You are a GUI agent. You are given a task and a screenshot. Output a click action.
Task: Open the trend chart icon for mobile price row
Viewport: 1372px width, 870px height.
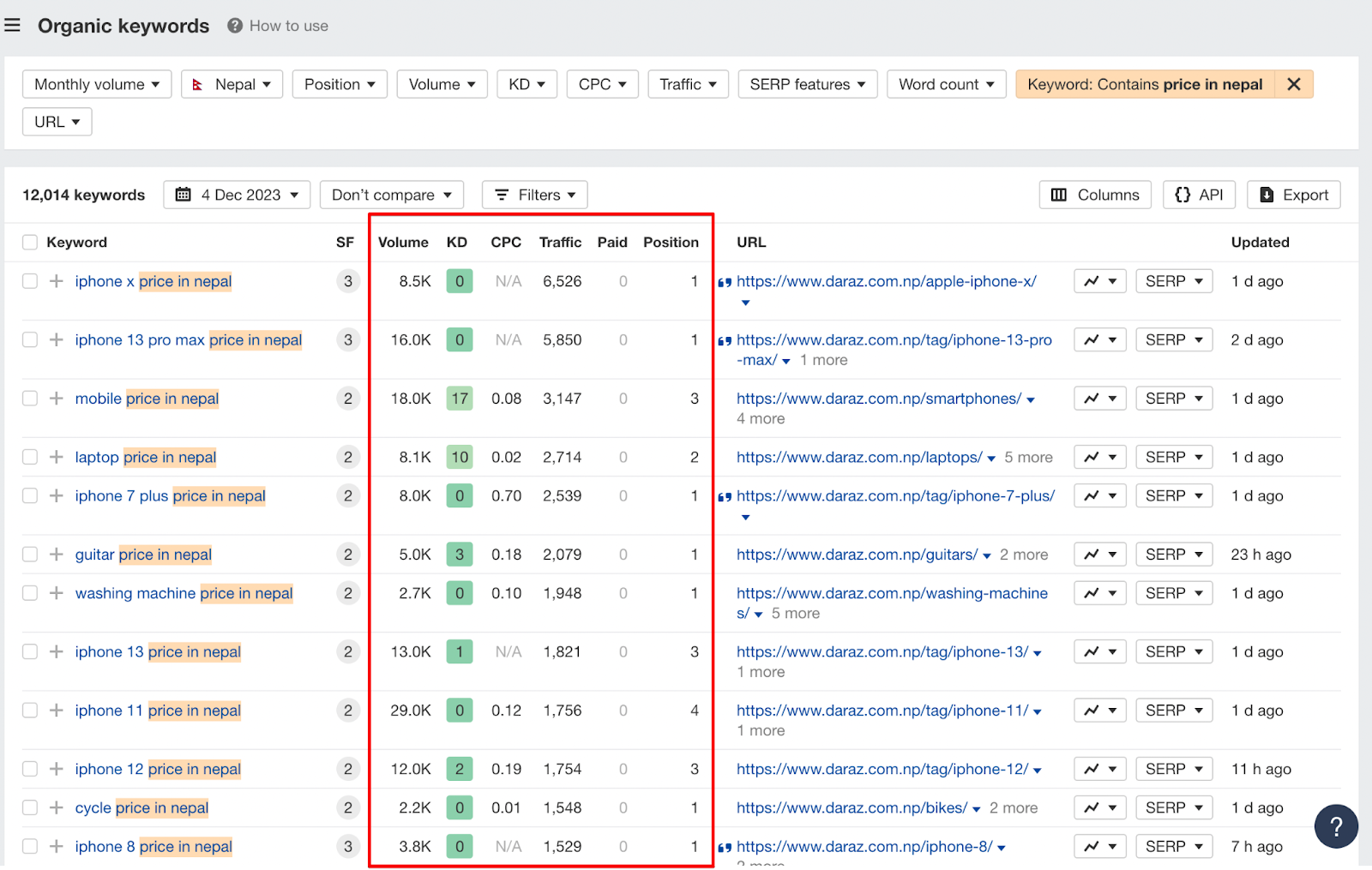click(1100, 399)
